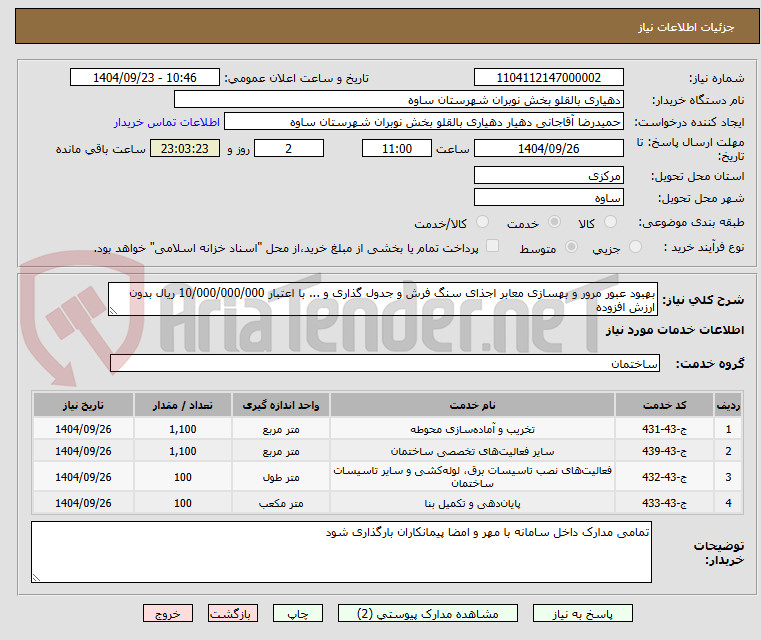
Task: Click the buyer organization name field
Action: (x=398, y=100)
